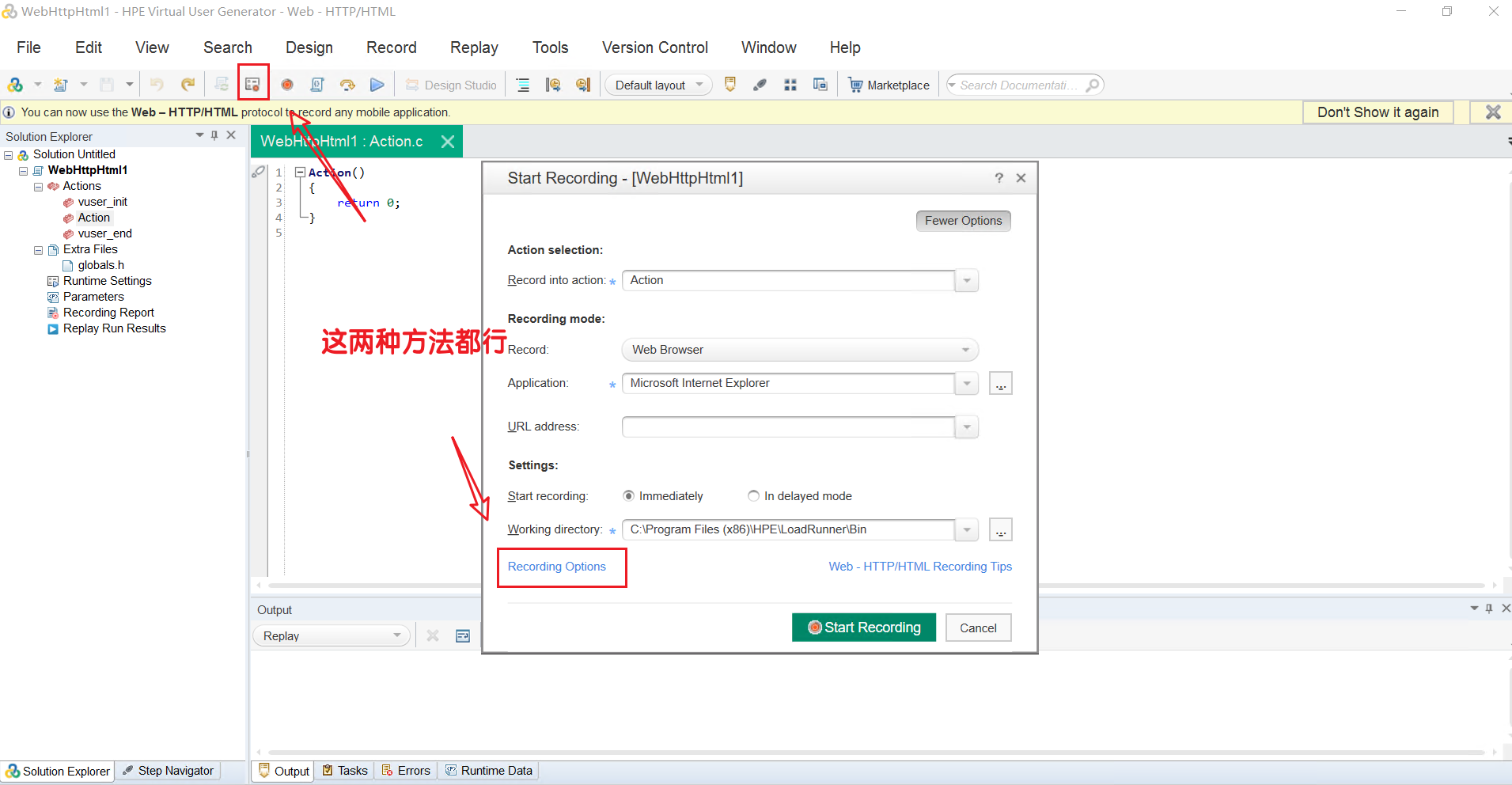This screenshot has width=1512, height=785.
Task: Open the Application dropdown arrow
Action: [967, 384]
